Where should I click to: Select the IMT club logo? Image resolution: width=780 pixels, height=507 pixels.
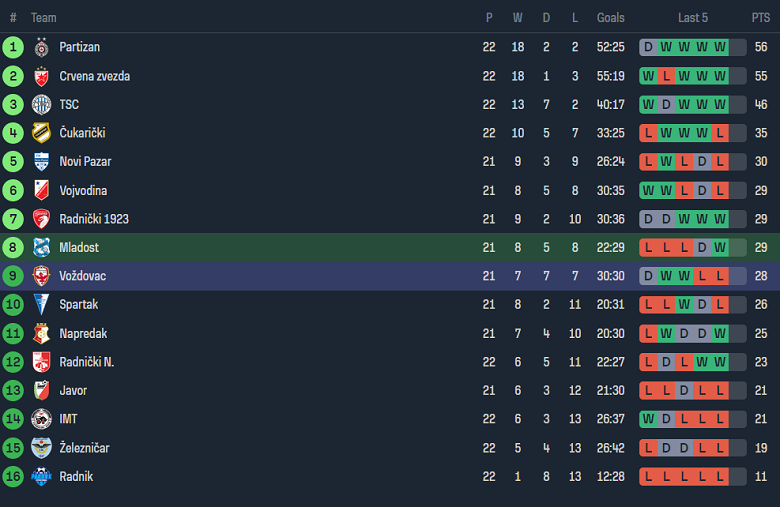[41, 419]
